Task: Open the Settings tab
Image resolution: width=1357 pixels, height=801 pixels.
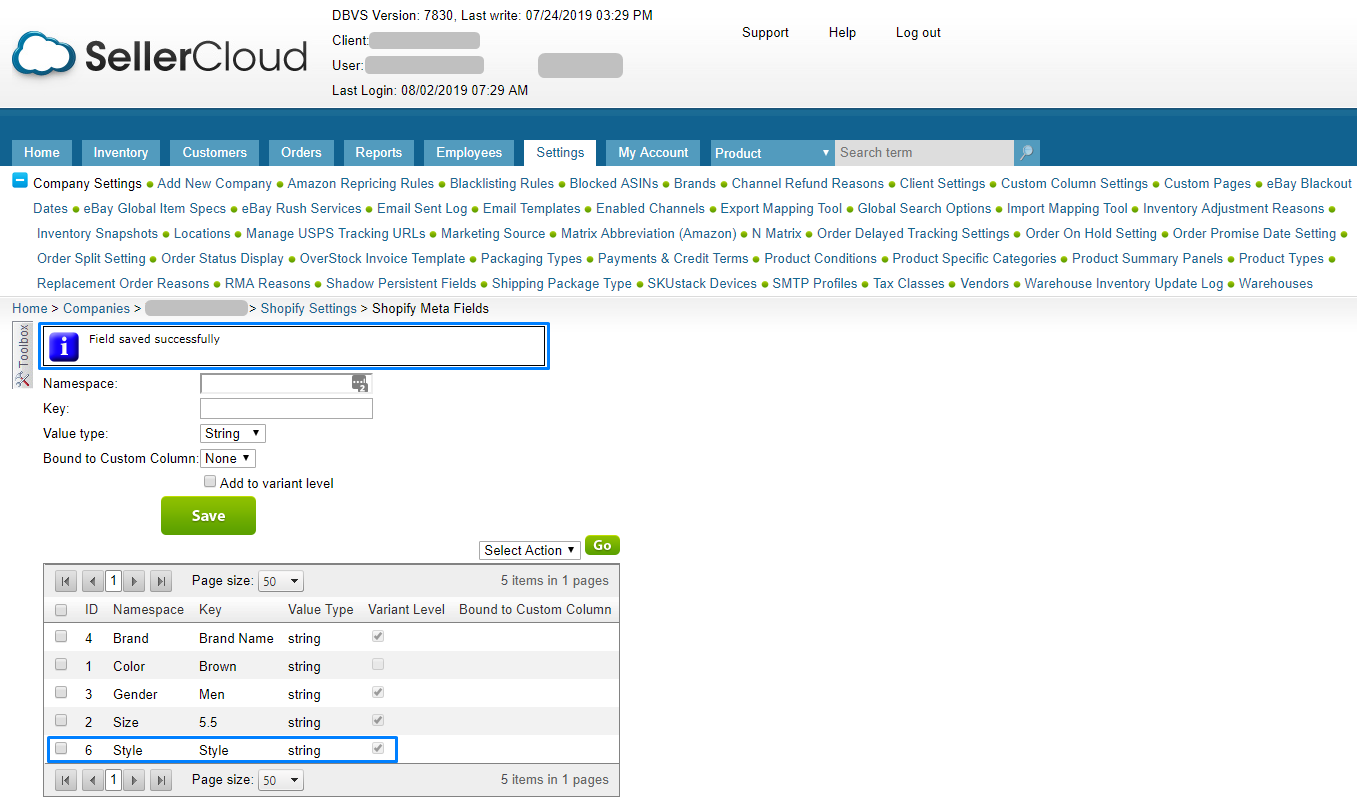Action: pyautogui.click(x=560, y=153)
